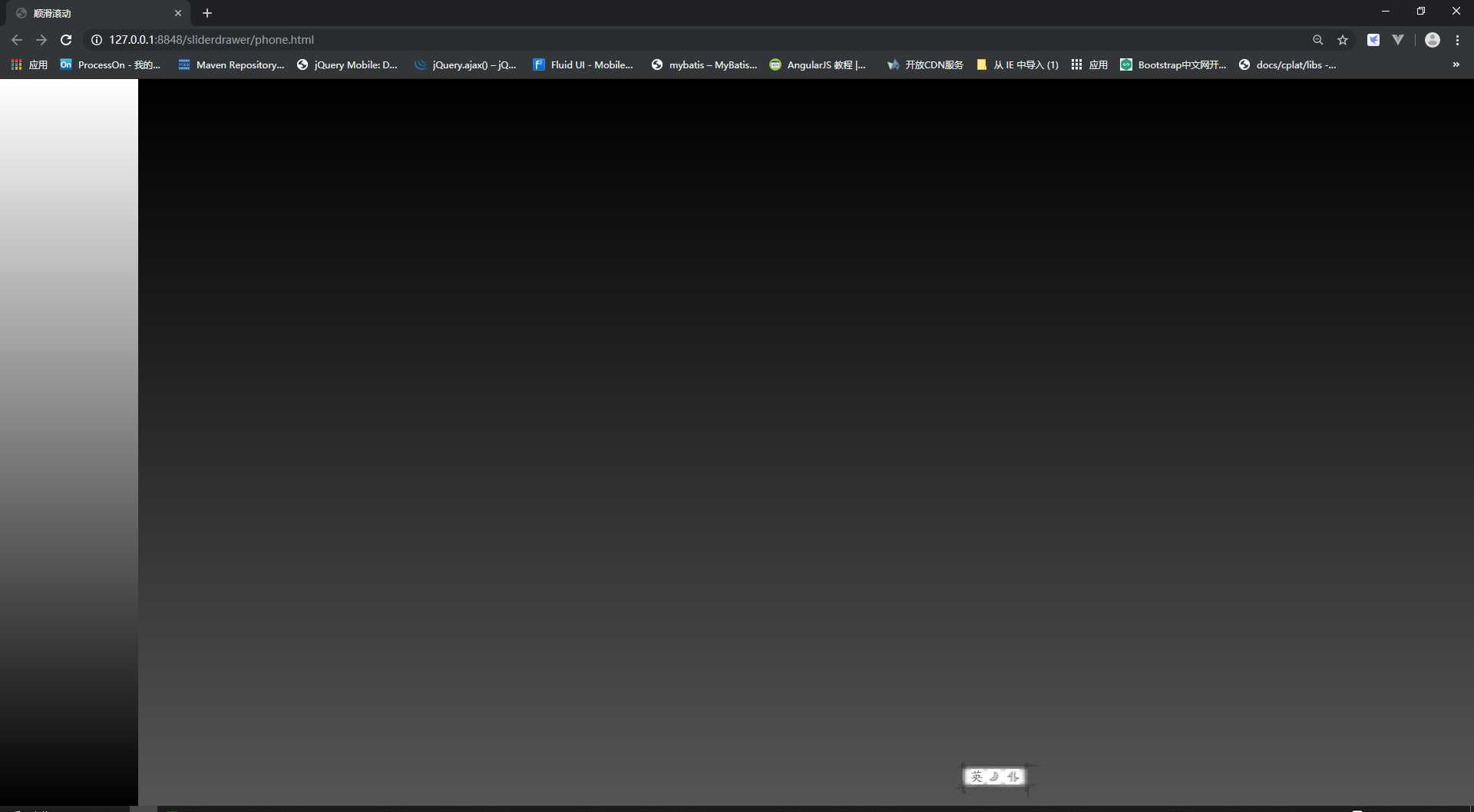This screenshot has width=1474, height=812.
Task: Open the jQuery.ajax() bookmark
Action: (x=465, y=65)
